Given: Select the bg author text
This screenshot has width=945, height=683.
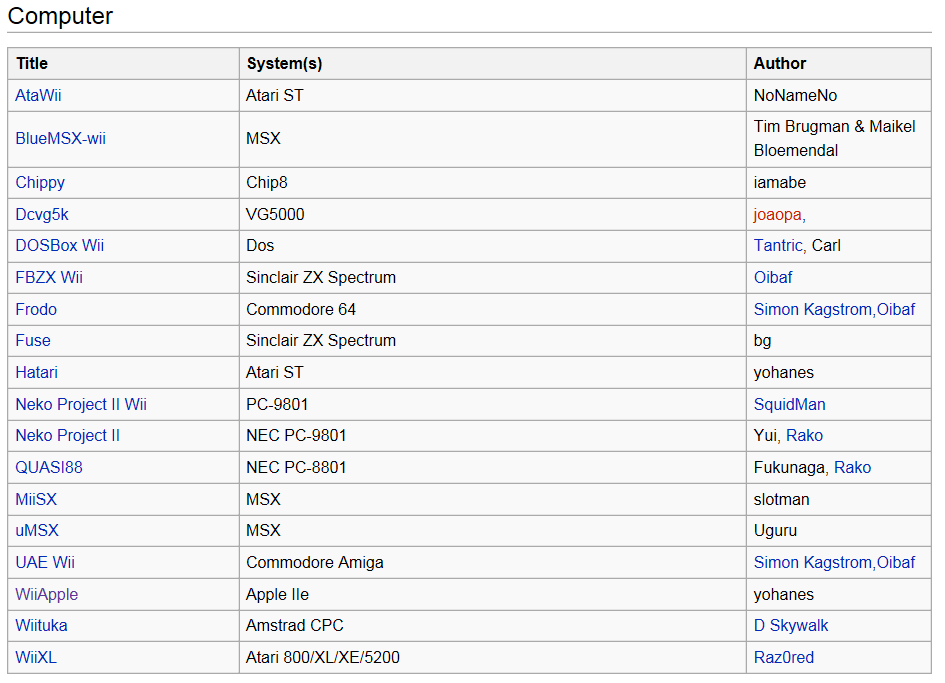Looking at the screenshot, I should click(x=762, y=341).
